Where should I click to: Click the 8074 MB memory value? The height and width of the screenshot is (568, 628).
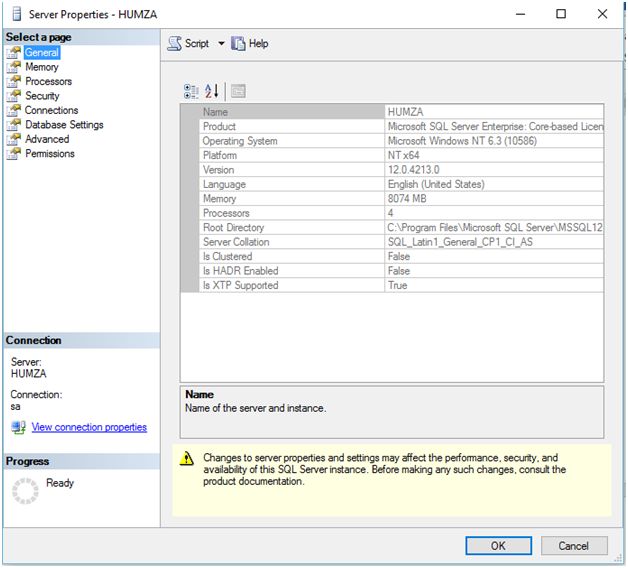point(494,198)
